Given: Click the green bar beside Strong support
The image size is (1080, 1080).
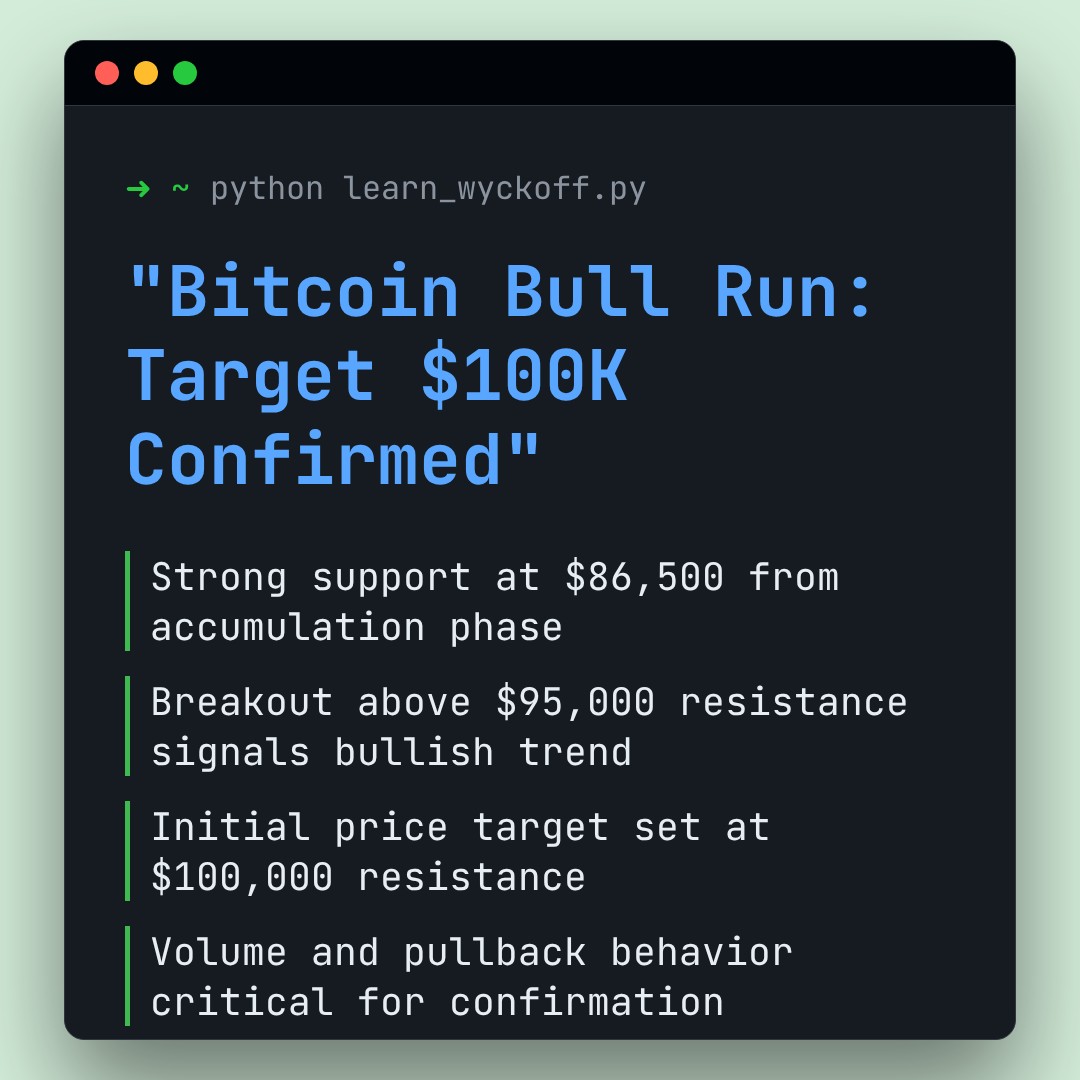Looking at the screenshot, I should pos(128,601).
